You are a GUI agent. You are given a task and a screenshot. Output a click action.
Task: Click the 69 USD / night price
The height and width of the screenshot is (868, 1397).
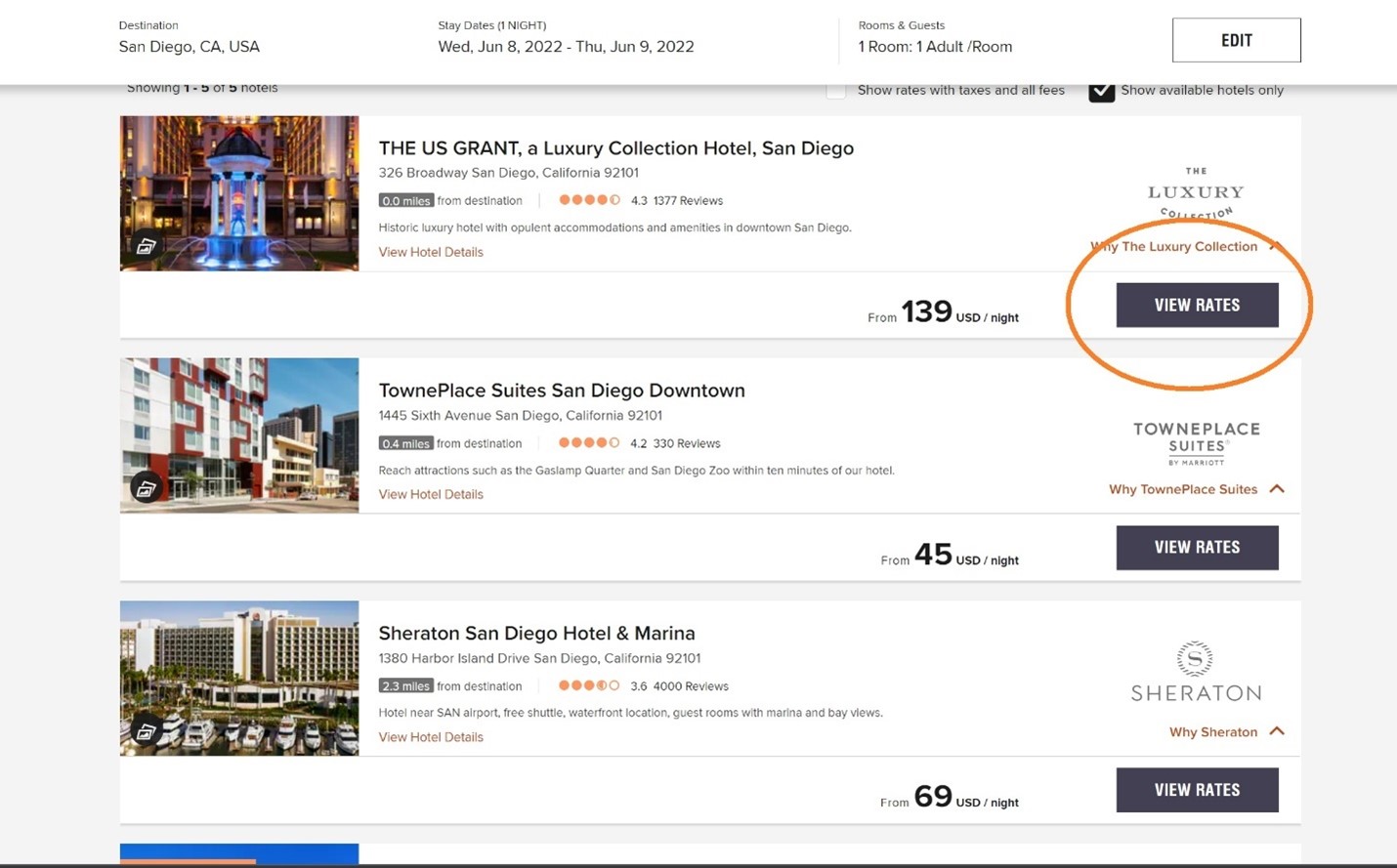click(966, 797)
